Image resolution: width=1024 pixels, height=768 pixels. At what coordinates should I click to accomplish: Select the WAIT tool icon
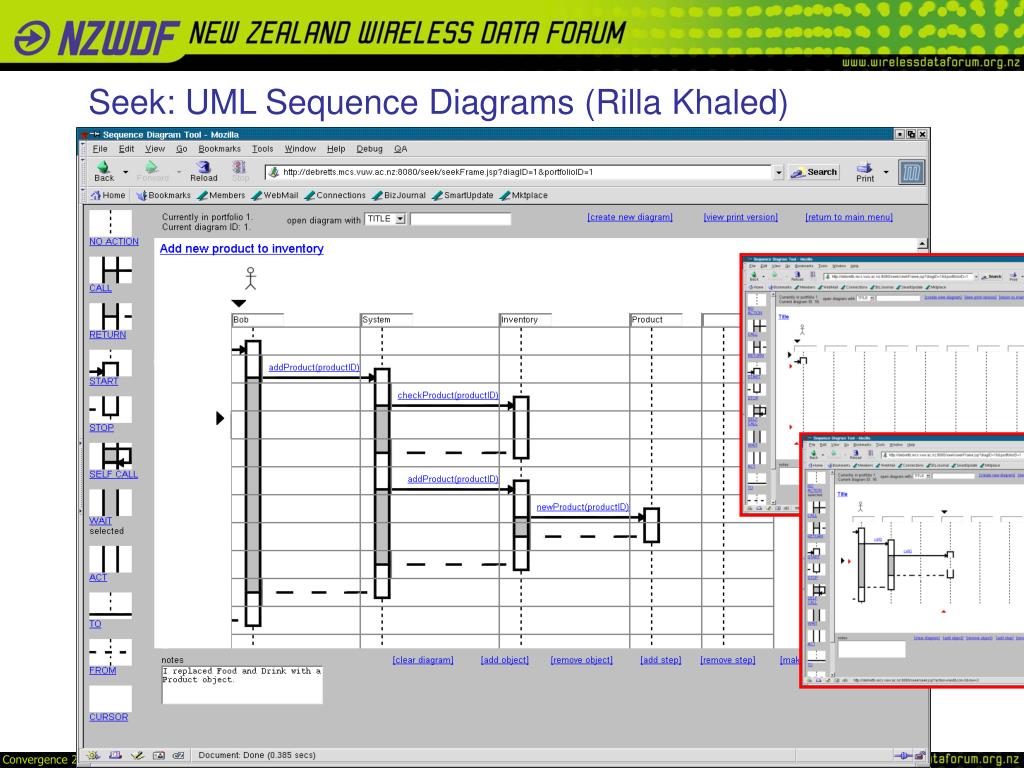[110, 503]
